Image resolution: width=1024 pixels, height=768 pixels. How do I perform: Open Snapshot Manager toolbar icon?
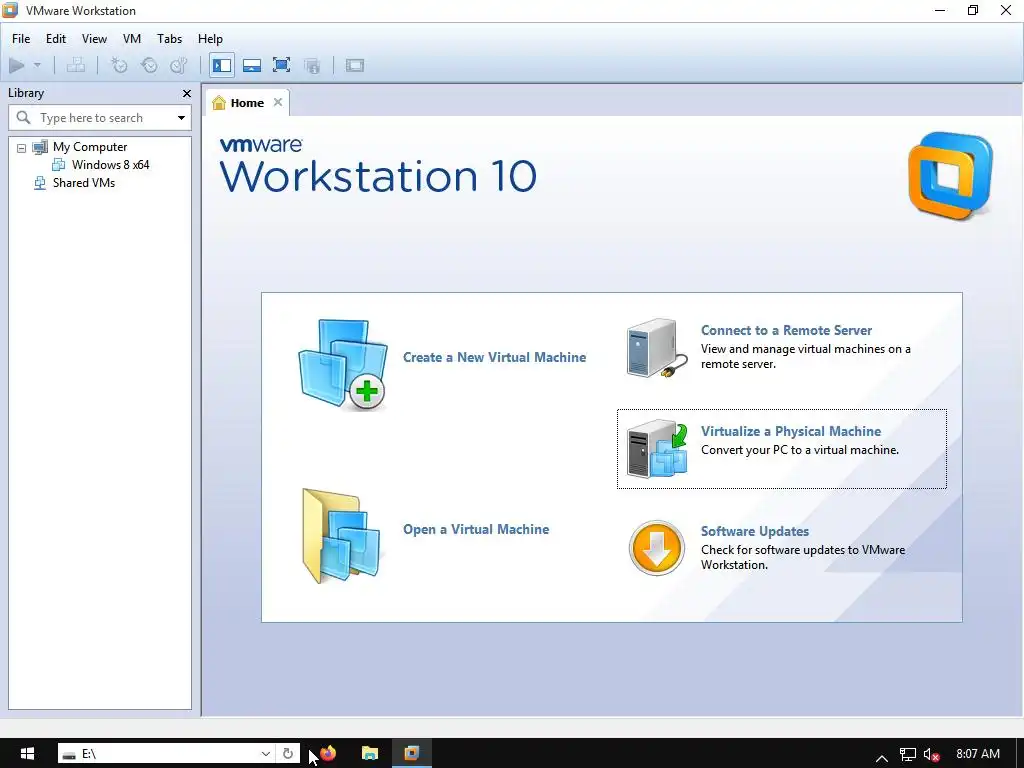click(x=178, y=65)
